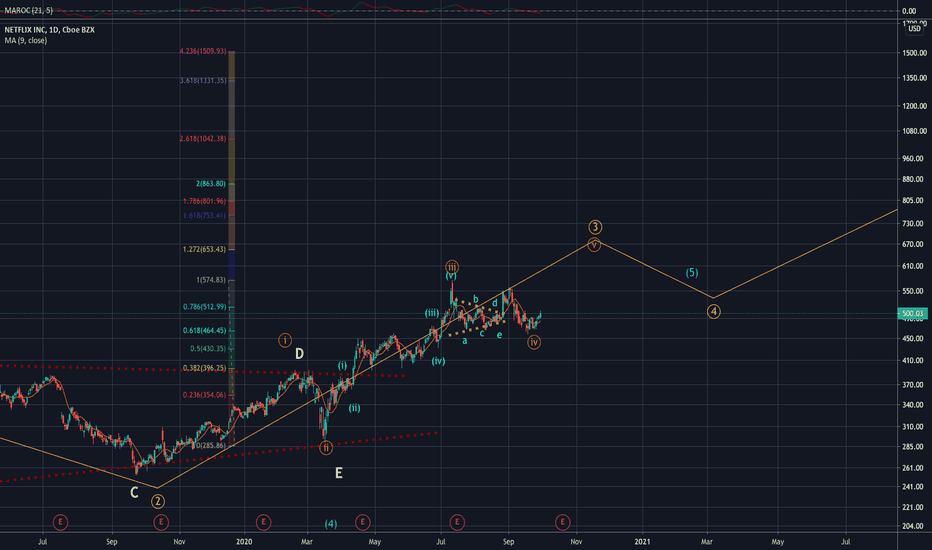Open the USD currency selector
Screen dimensions: 932x550
[x=914, y=29]
